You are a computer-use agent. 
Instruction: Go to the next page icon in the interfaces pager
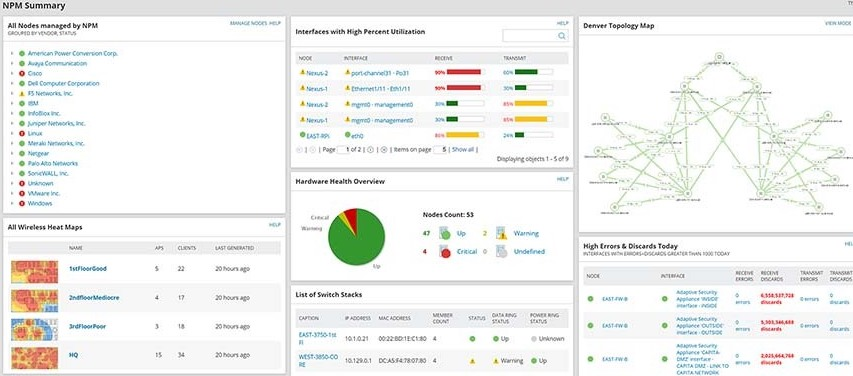point(371,150)
